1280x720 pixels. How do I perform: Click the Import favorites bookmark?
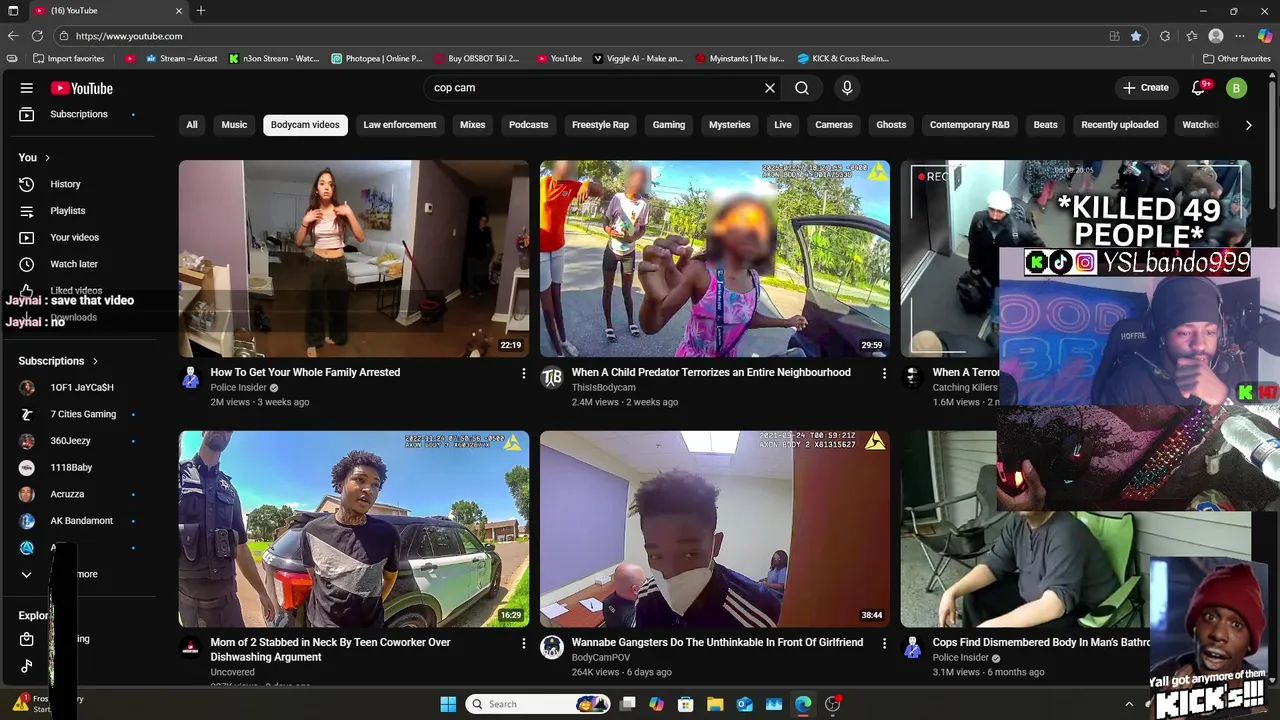(x=68, y=58)
